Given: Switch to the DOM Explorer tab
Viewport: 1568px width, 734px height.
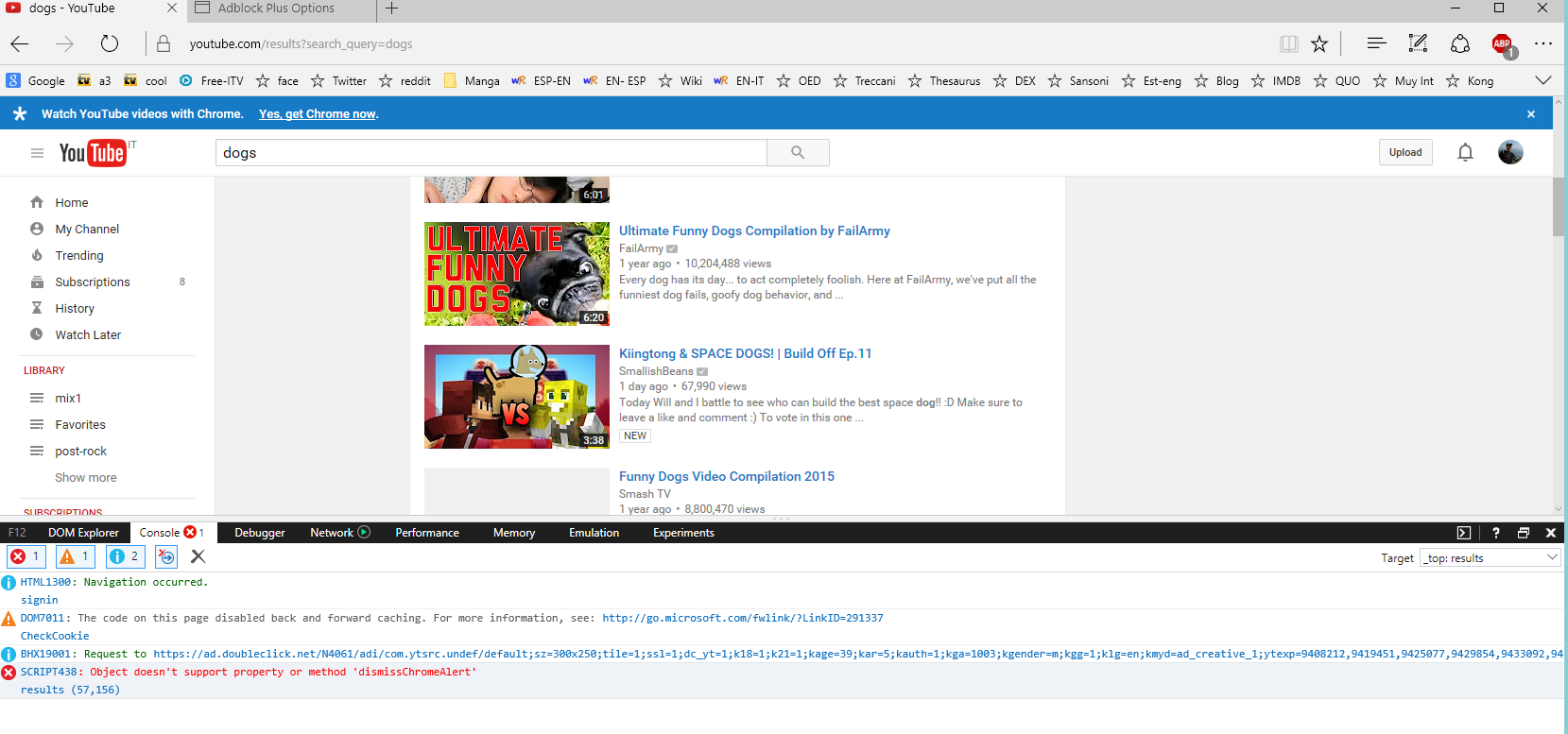Looking at the screenshot, I should (x=84, y=533).
